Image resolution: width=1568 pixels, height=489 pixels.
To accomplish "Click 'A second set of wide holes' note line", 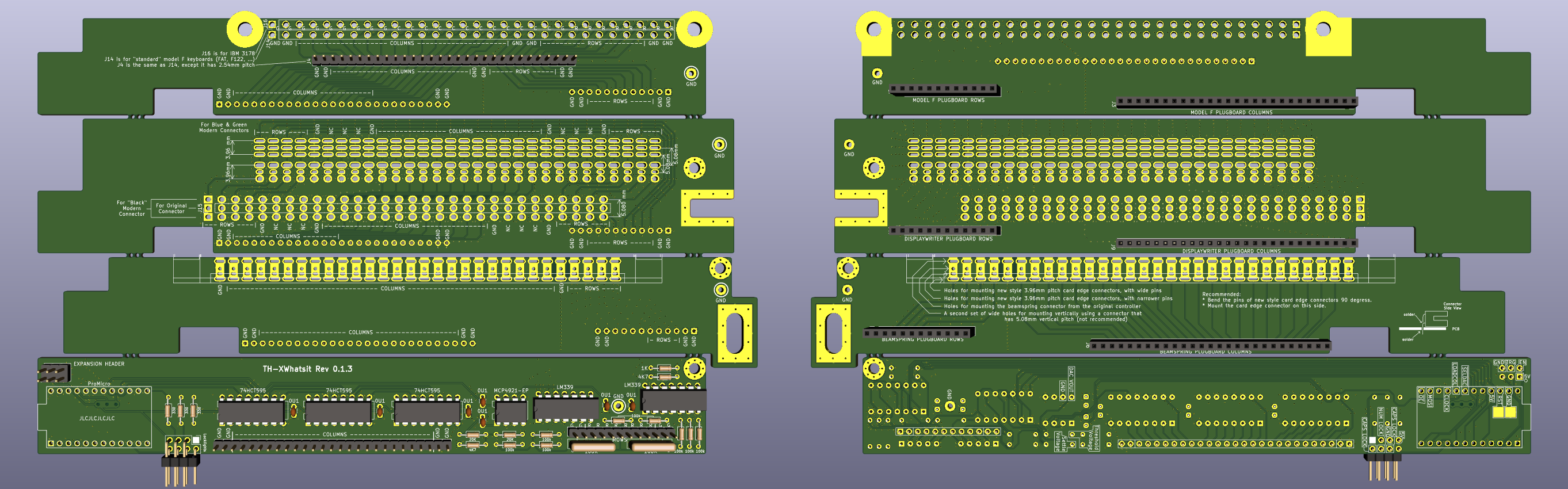I will pos(1043,313).
